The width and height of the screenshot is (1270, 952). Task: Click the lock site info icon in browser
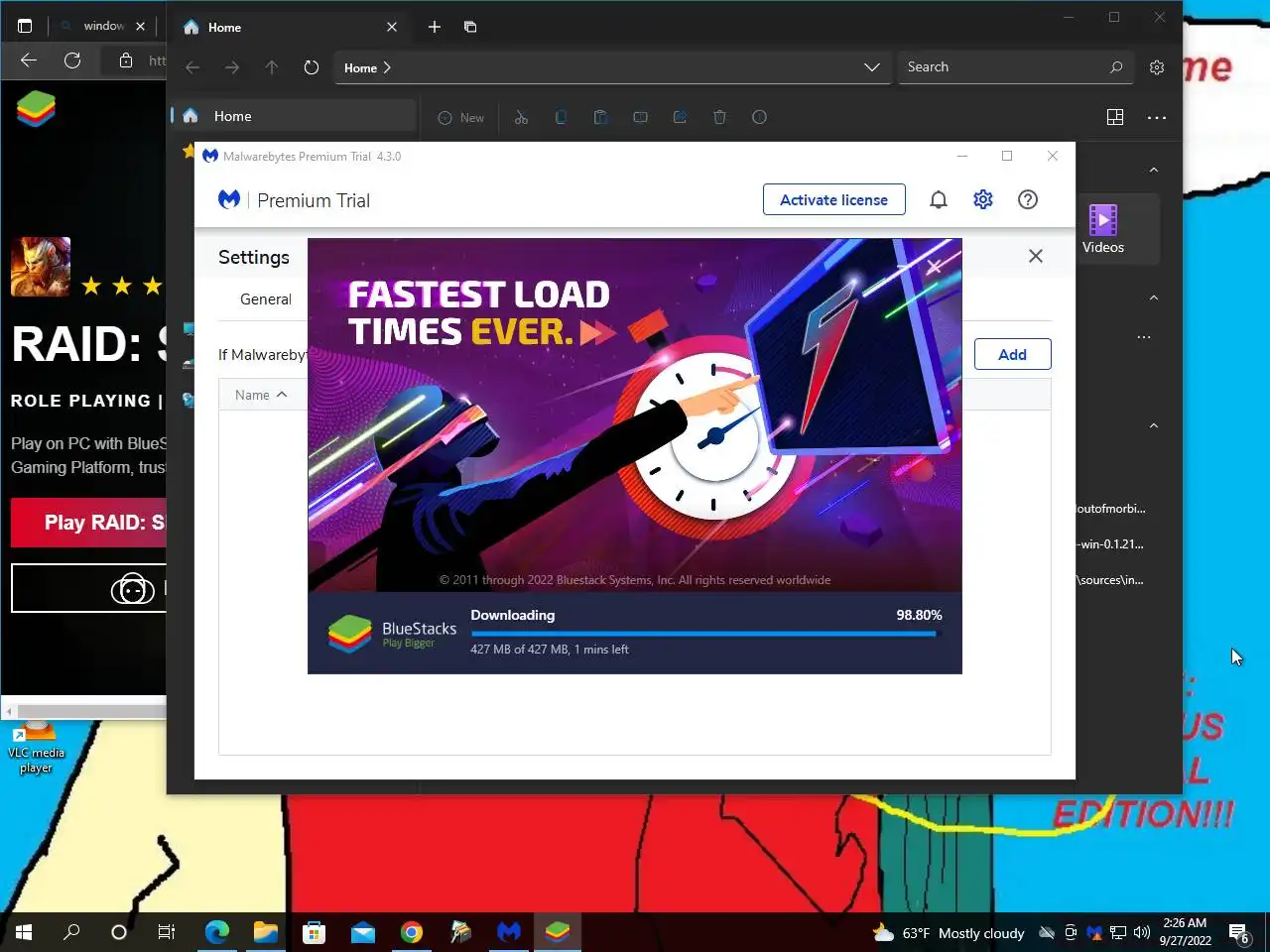[126, 60]
